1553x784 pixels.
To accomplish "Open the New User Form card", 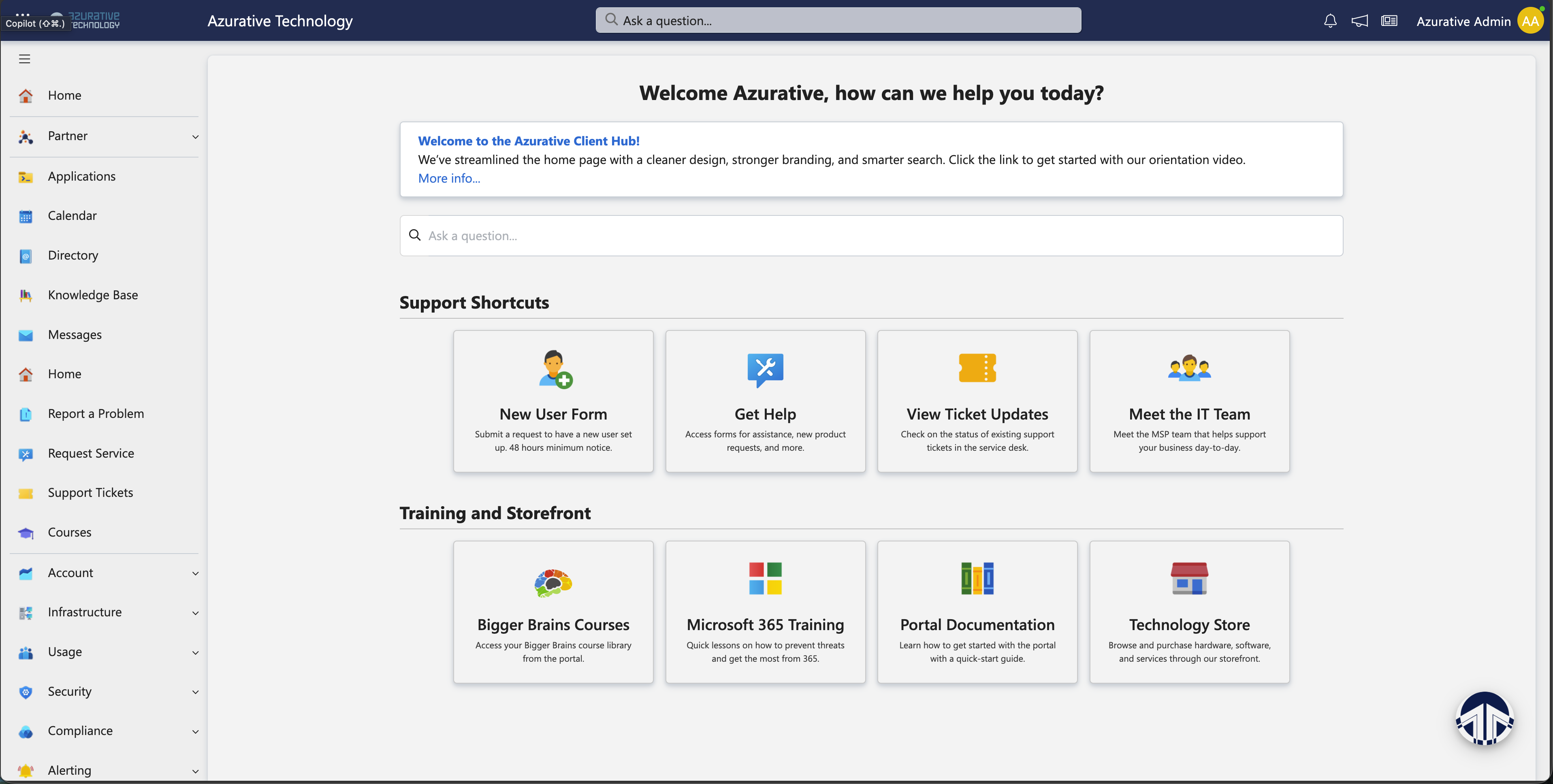I will (553, 401).
